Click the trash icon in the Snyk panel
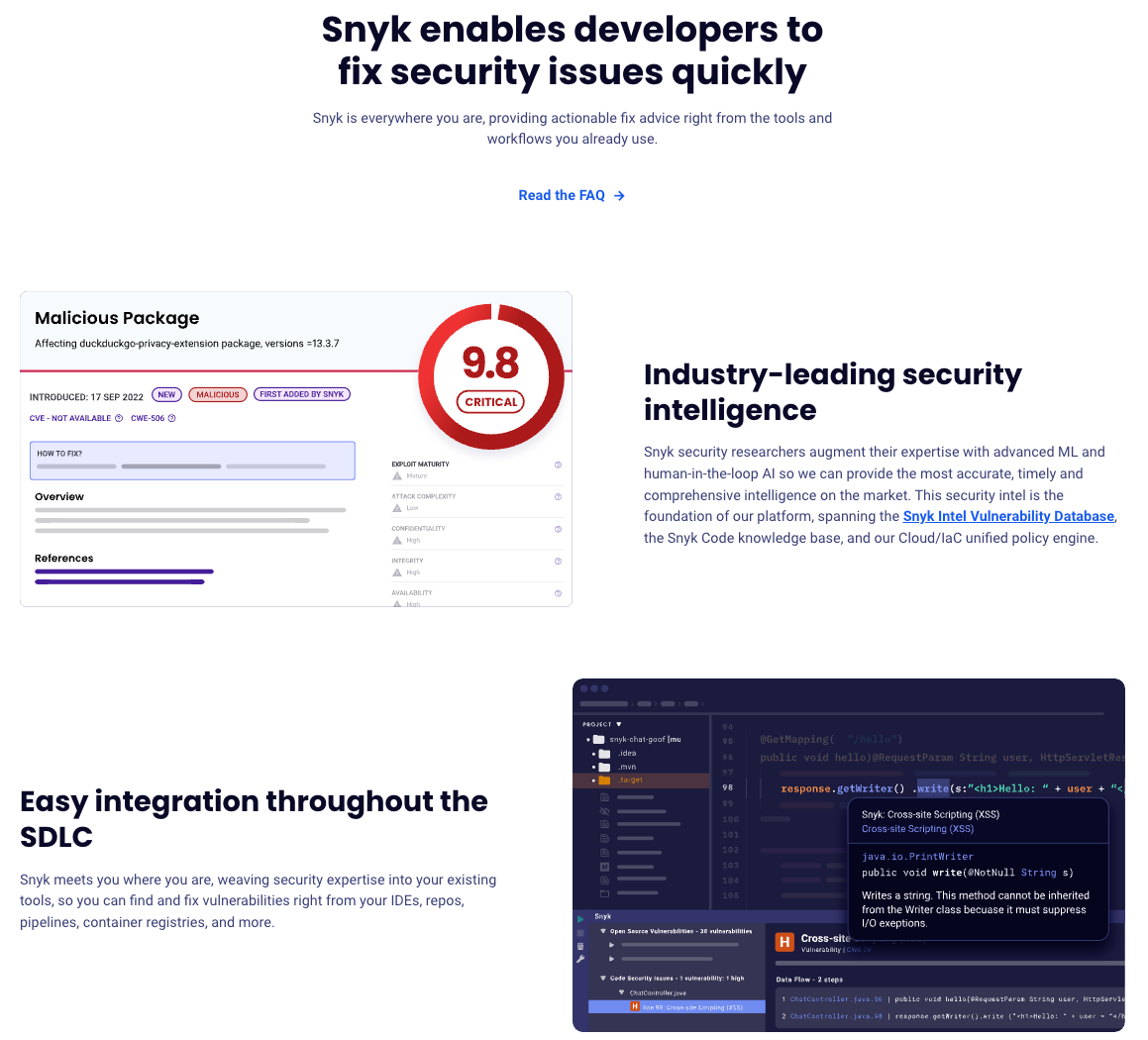 [580, 946]
